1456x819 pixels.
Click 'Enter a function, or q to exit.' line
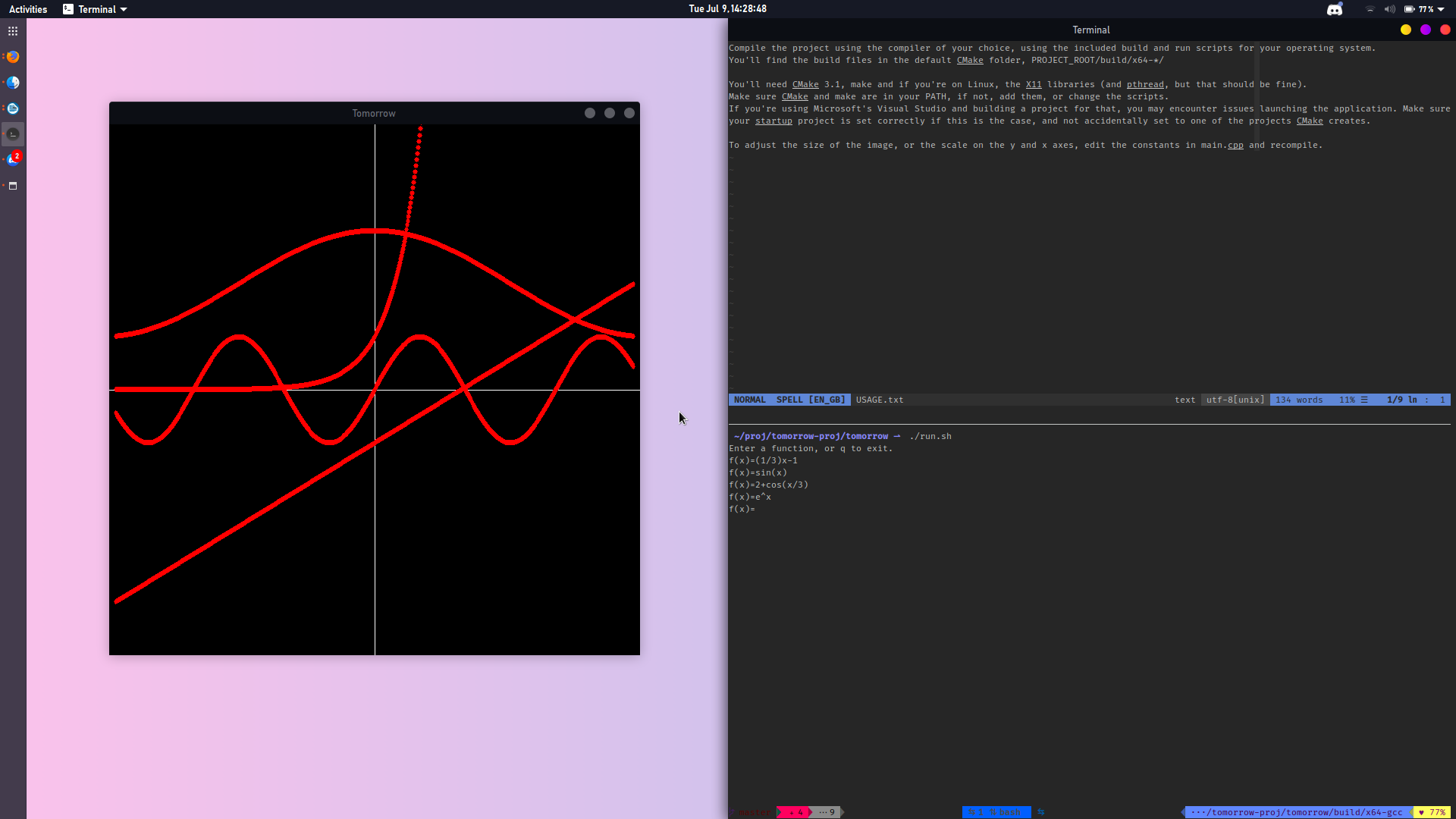811,448
